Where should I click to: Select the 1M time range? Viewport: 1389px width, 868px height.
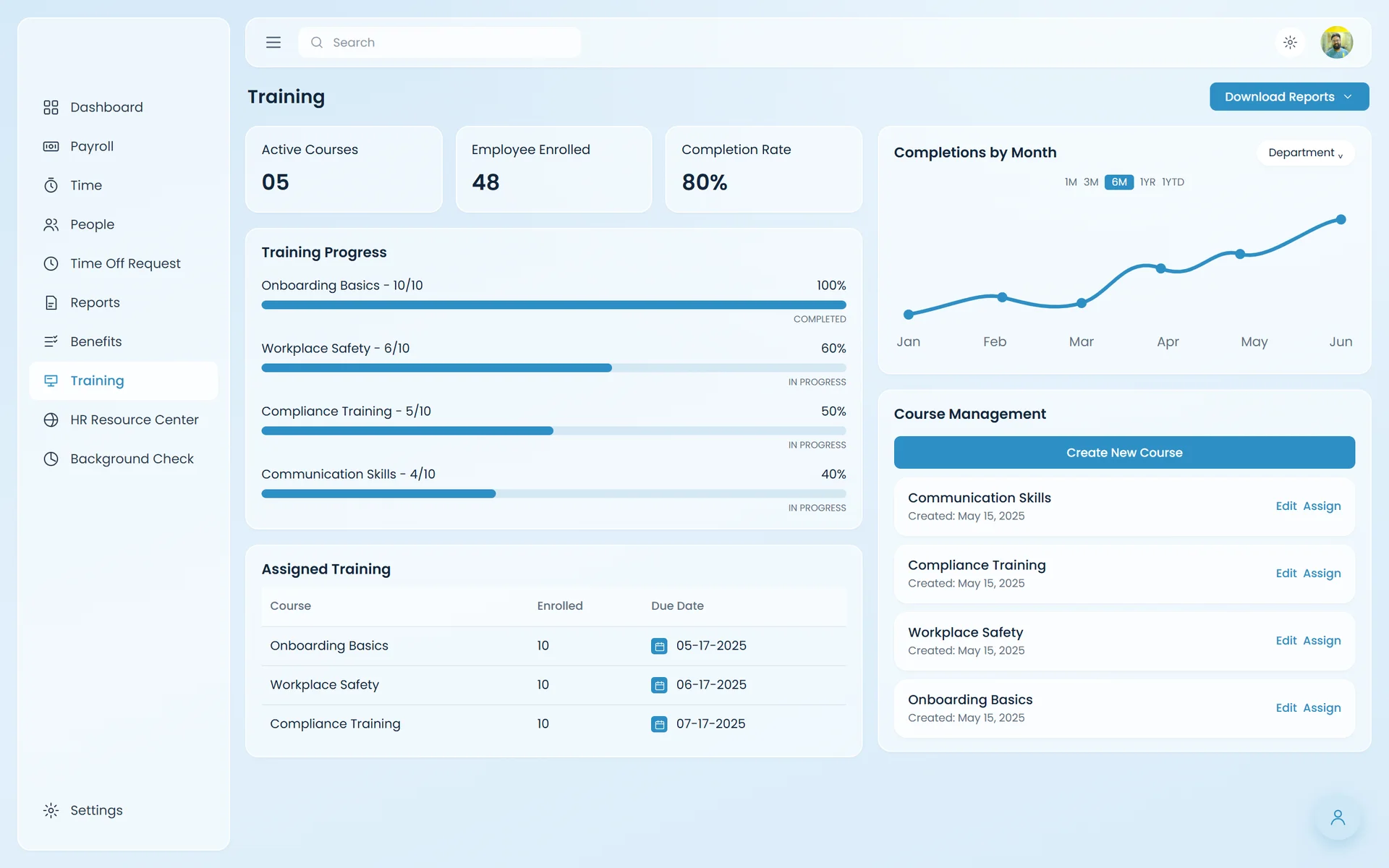[x=1071, y=182]
